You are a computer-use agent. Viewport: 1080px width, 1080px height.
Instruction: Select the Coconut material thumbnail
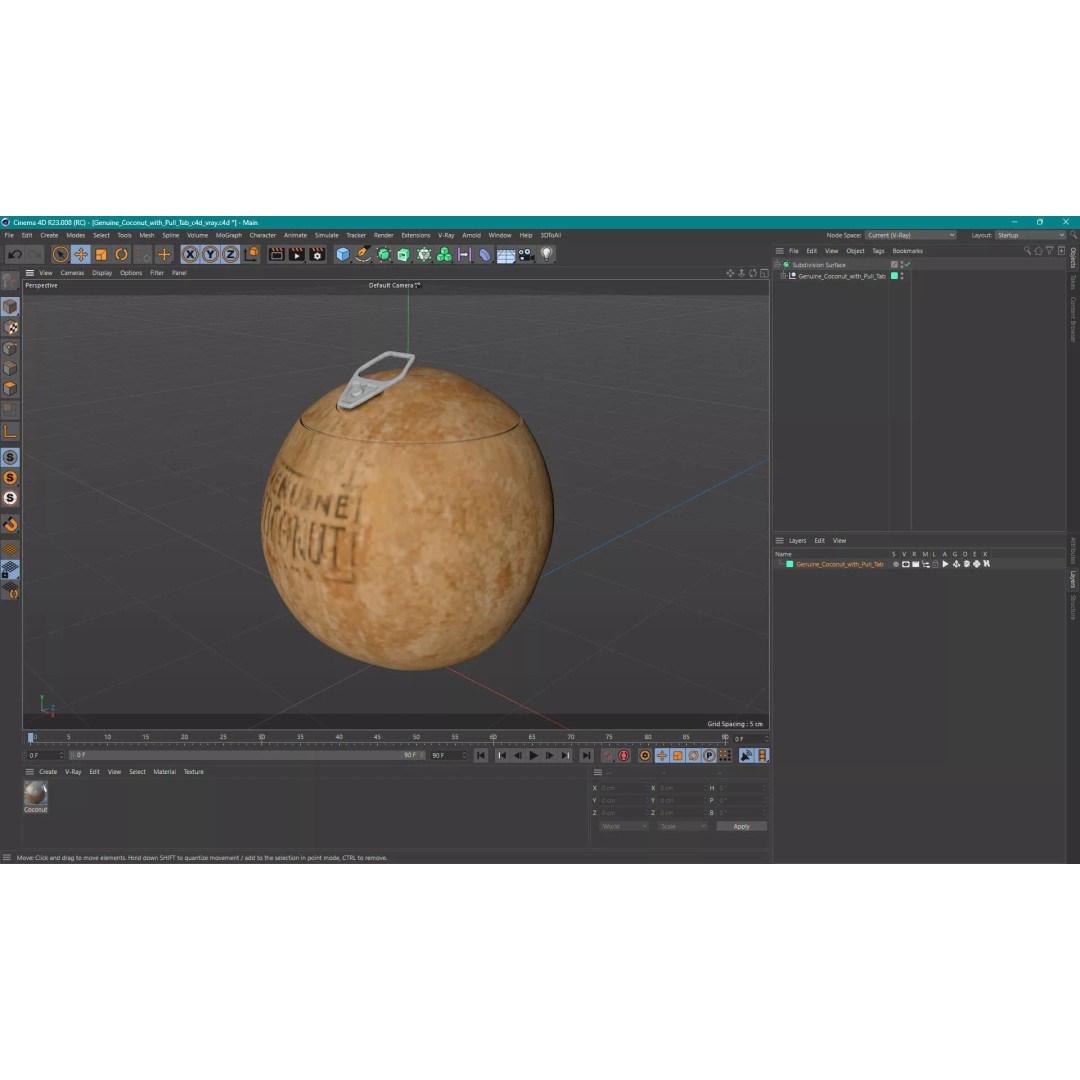36,793
